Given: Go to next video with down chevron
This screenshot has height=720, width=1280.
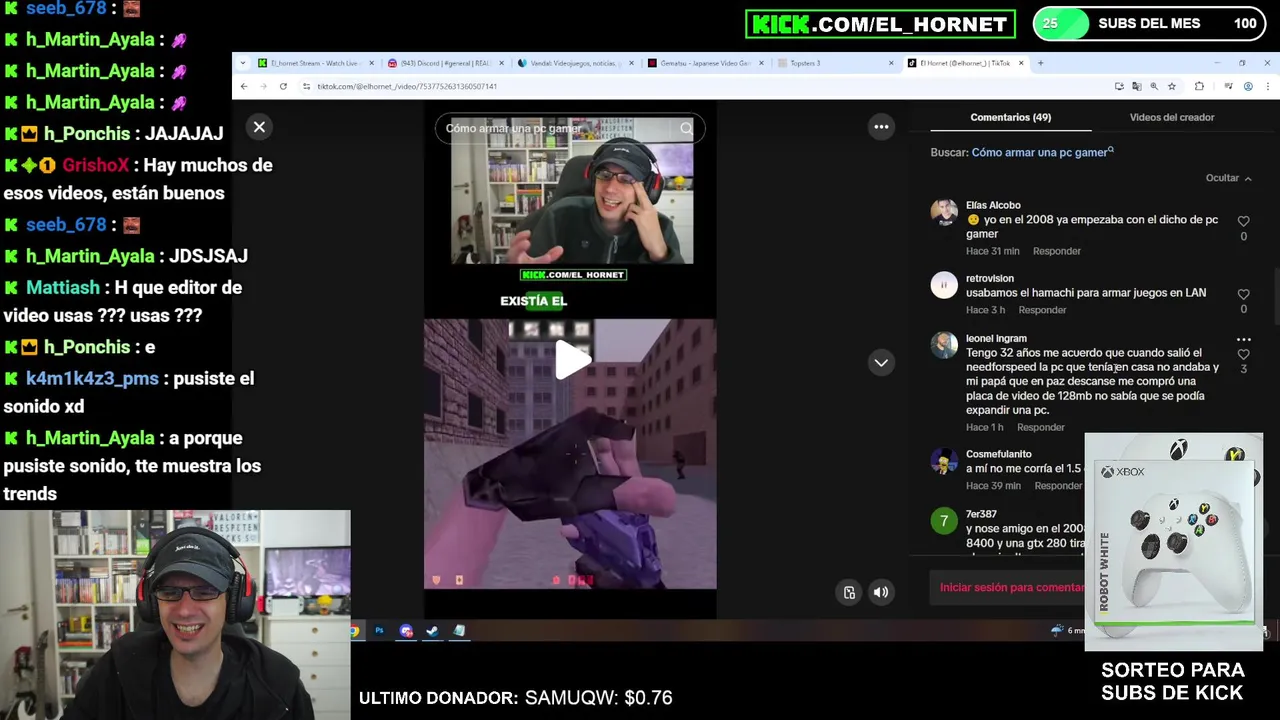Looking at the screenshot, I should click(x=881, y=363).
